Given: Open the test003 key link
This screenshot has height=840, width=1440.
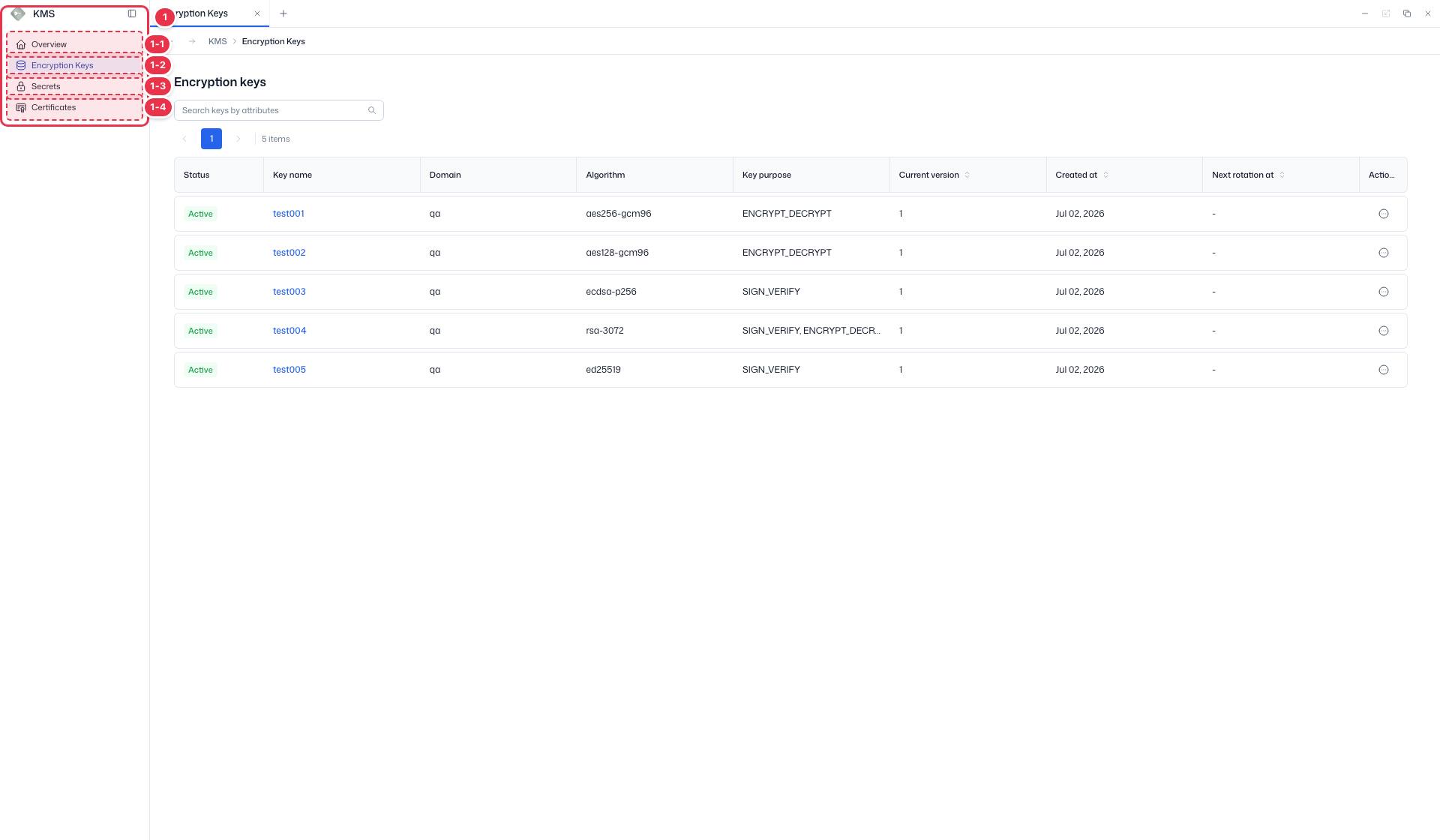Looking at the screenshot, I should pyautogui.click(x=289, y=292).
